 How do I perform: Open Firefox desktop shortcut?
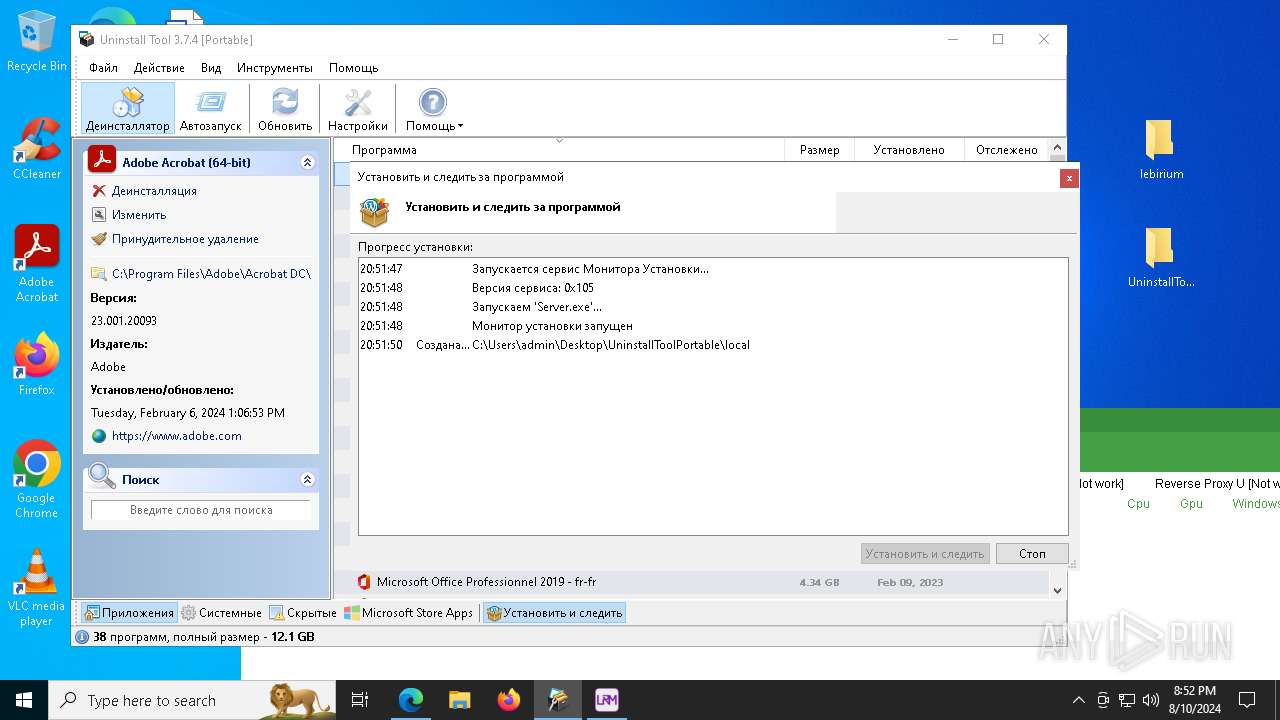(36, 366)
